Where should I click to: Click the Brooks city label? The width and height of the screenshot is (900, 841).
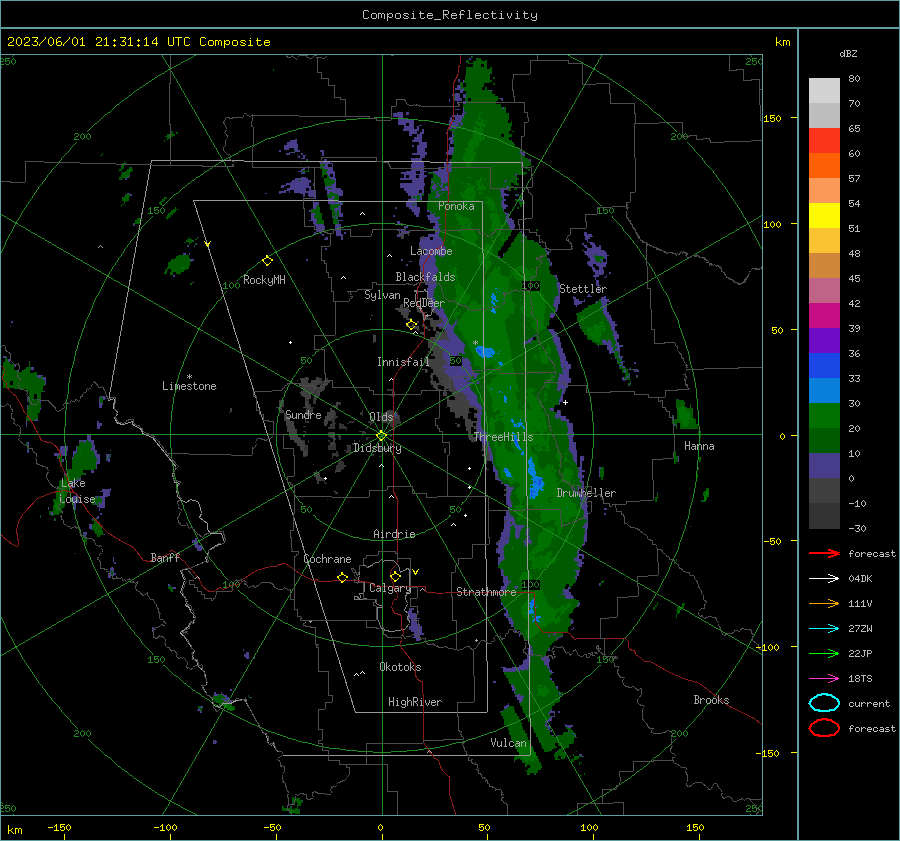point(711,700)
